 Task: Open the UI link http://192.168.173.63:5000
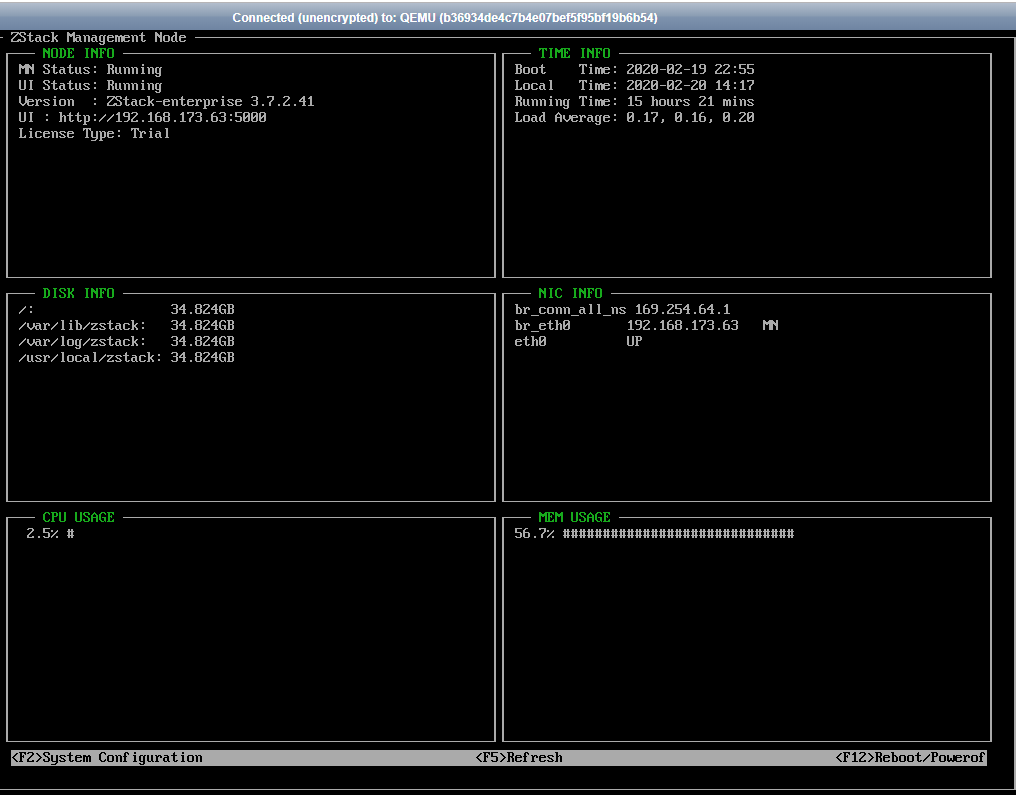[162, 117]
